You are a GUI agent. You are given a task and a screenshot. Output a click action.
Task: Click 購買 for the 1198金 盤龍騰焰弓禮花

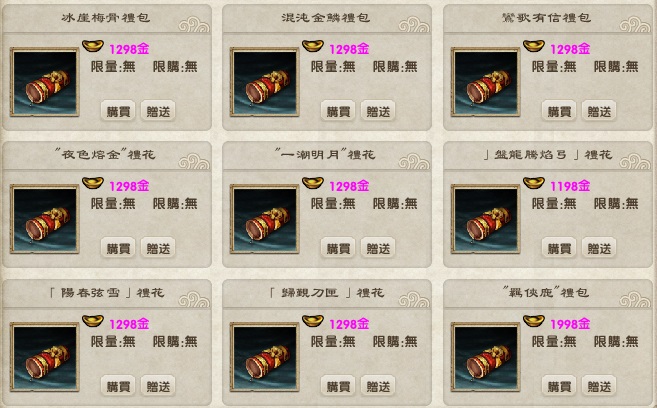(x=559, y=248)
